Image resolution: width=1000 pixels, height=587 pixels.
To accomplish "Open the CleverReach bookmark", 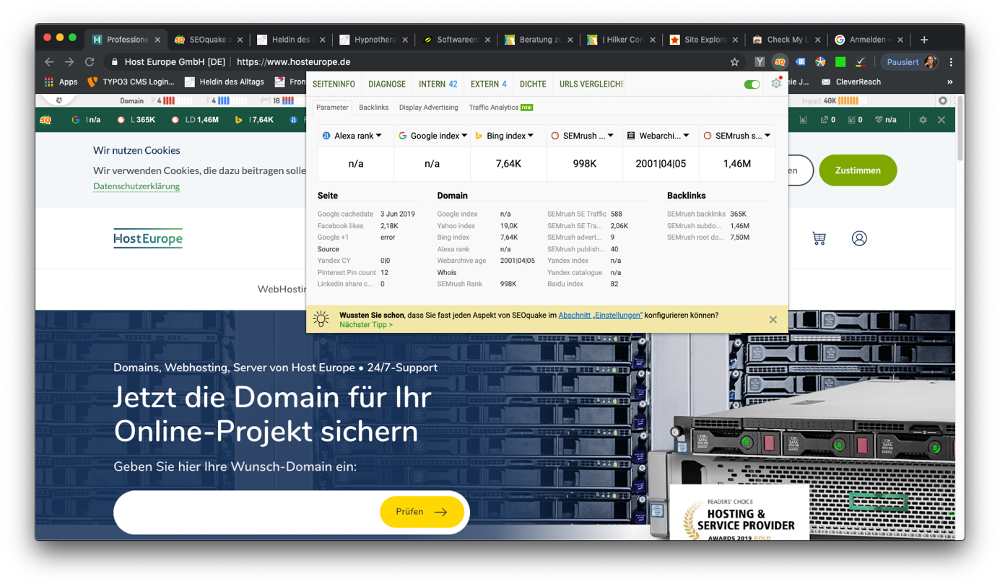I will 851,82.
